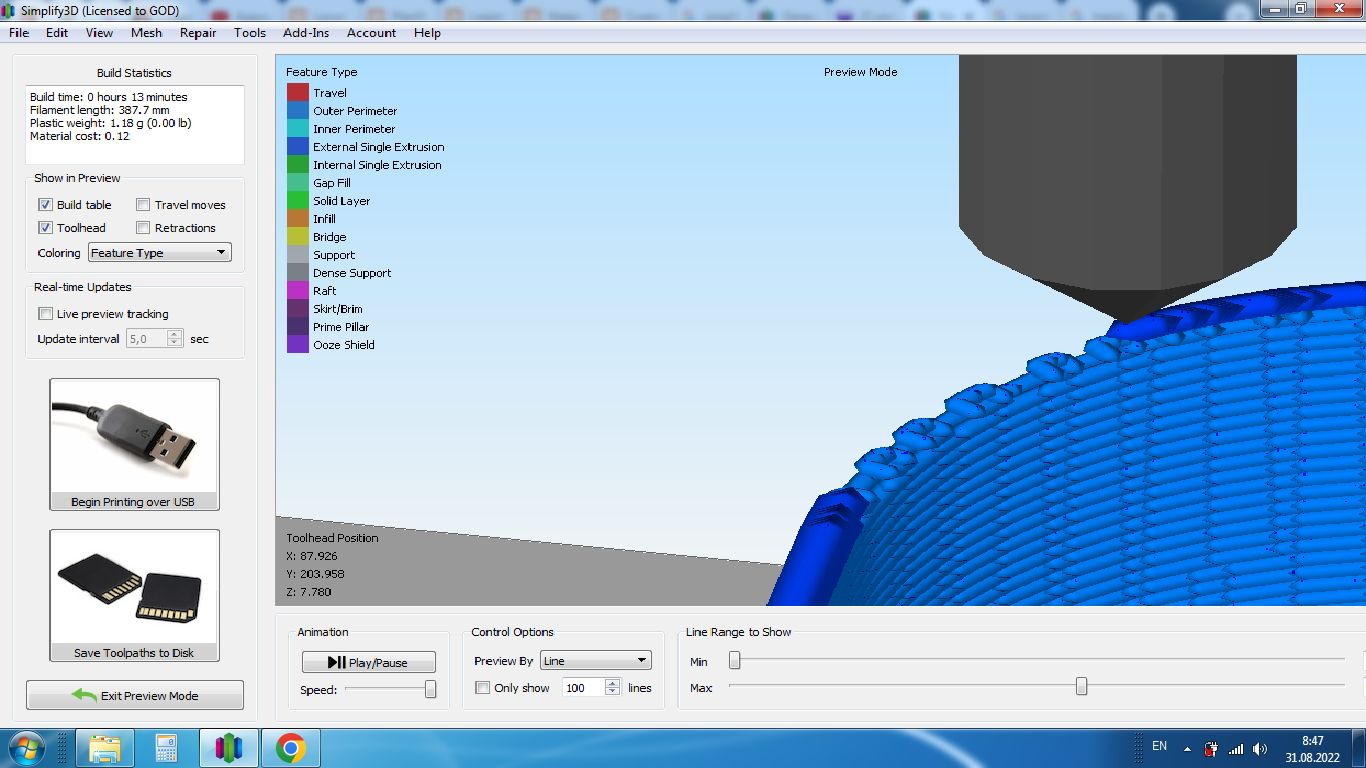Click the taskbar clock showing 8:47

[x=1312, y=741]
